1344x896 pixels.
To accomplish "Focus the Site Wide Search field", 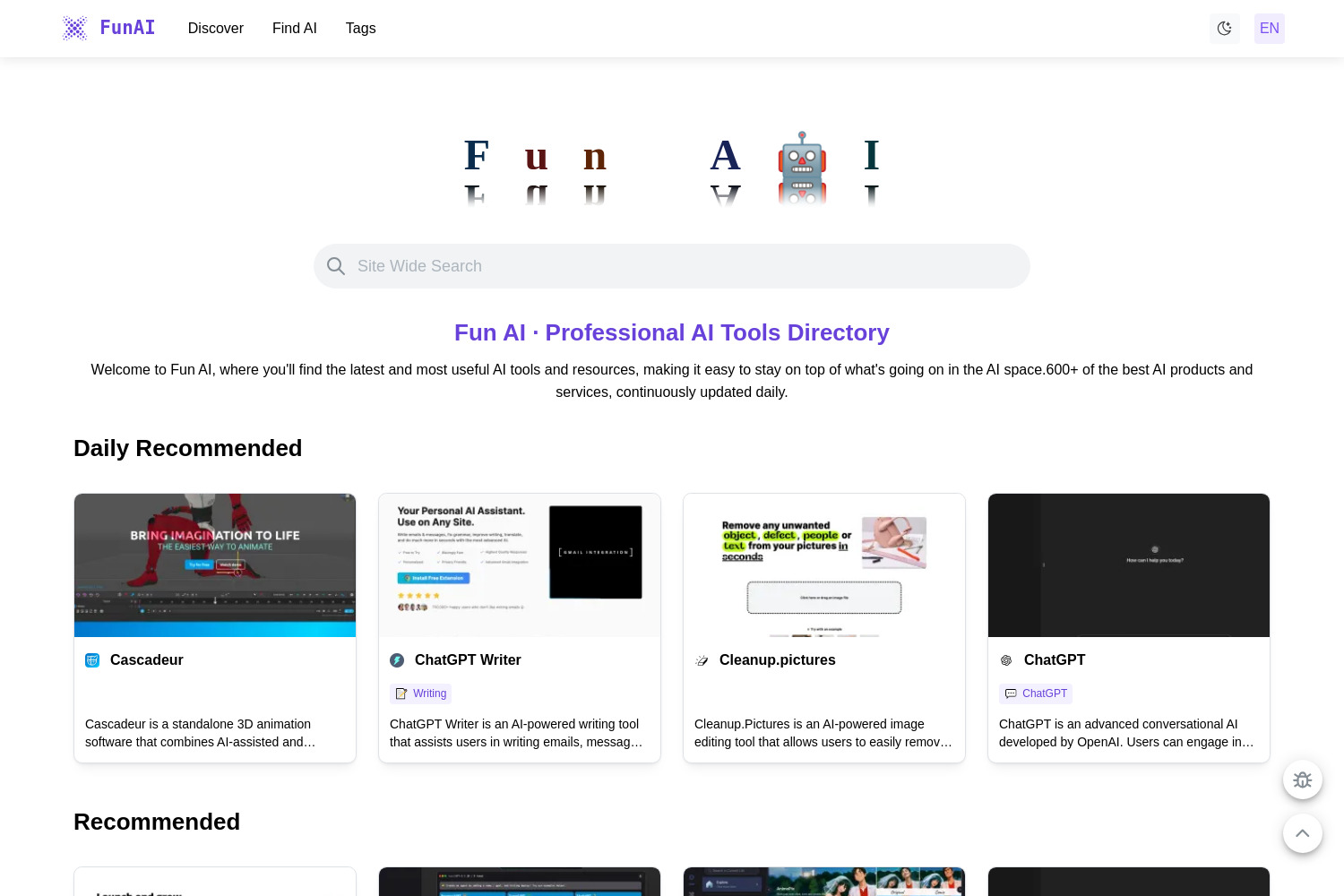I will (672, 266).
